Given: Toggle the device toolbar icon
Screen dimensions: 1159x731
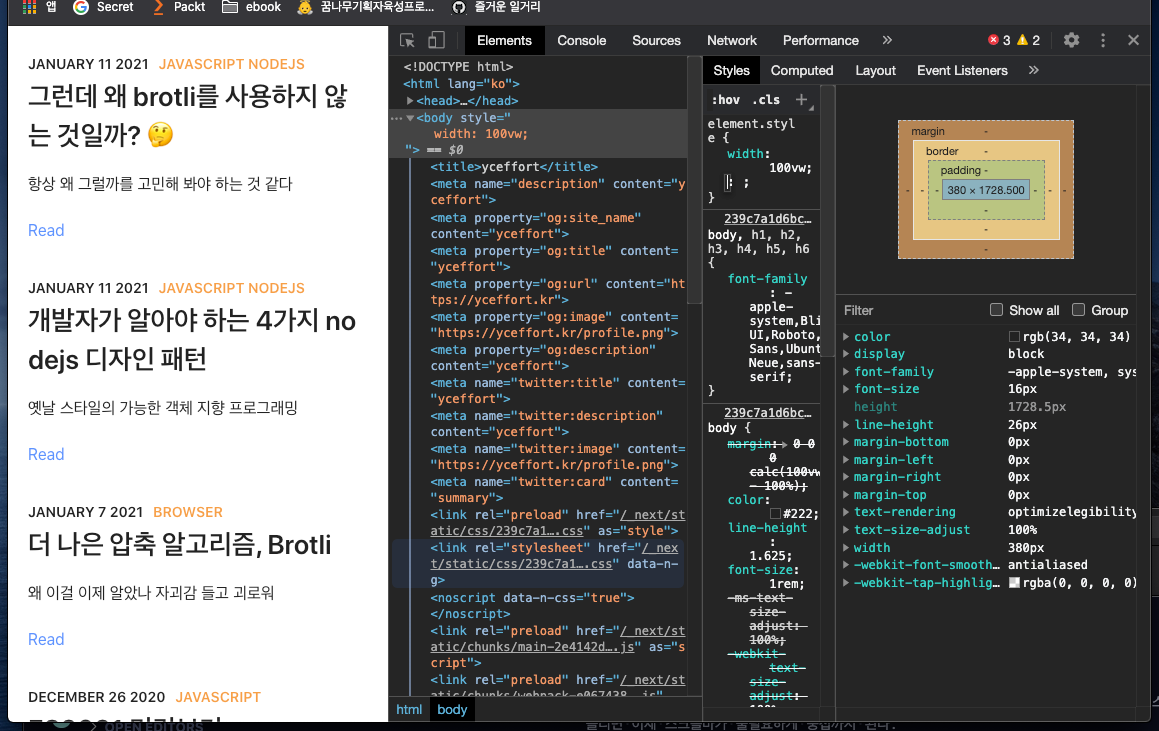Looking at the screenshot, I should pyautogui.click(x=436, y=41).
